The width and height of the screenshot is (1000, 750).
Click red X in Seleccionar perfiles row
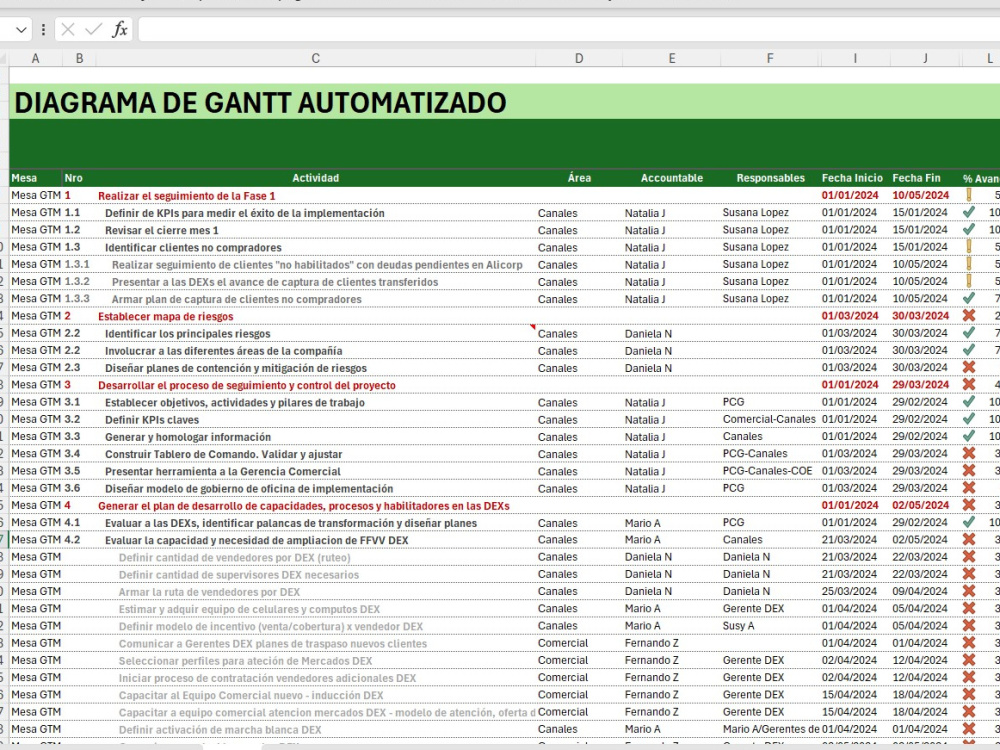pos(969,660)
